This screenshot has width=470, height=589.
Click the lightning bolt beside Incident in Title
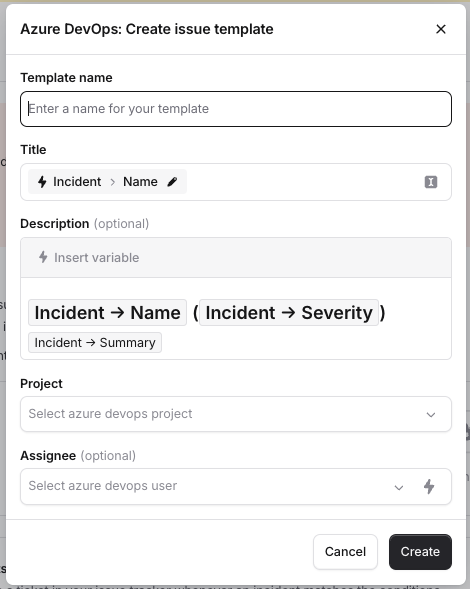tap(42, 182)
